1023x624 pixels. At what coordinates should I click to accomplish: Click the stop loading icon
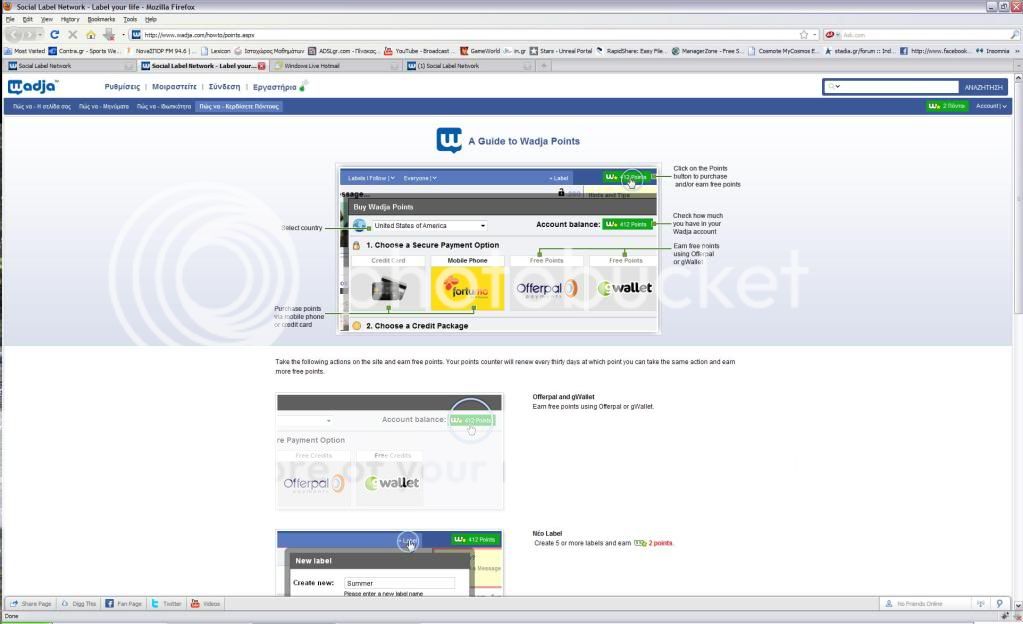(72, 34)
